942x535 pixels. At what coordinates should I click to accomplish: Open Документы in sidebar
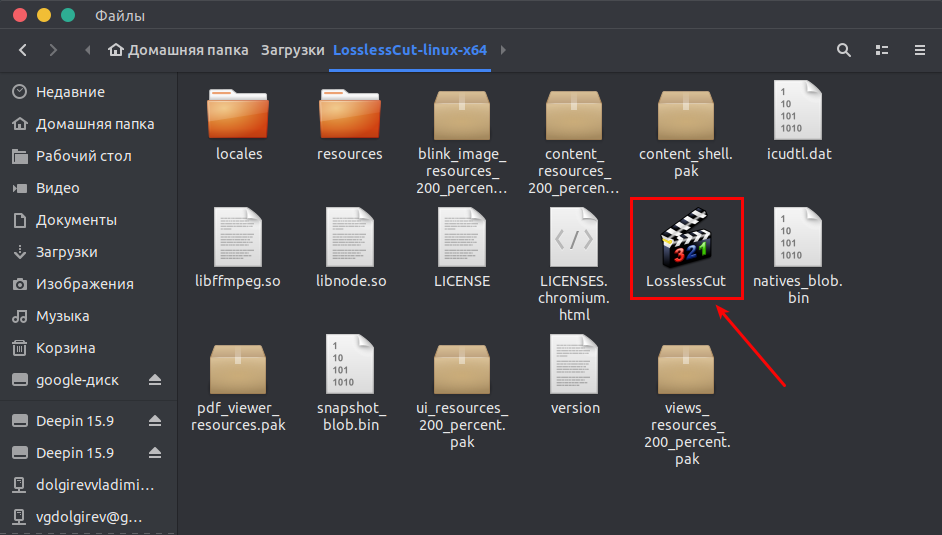(x=89, y=220)
